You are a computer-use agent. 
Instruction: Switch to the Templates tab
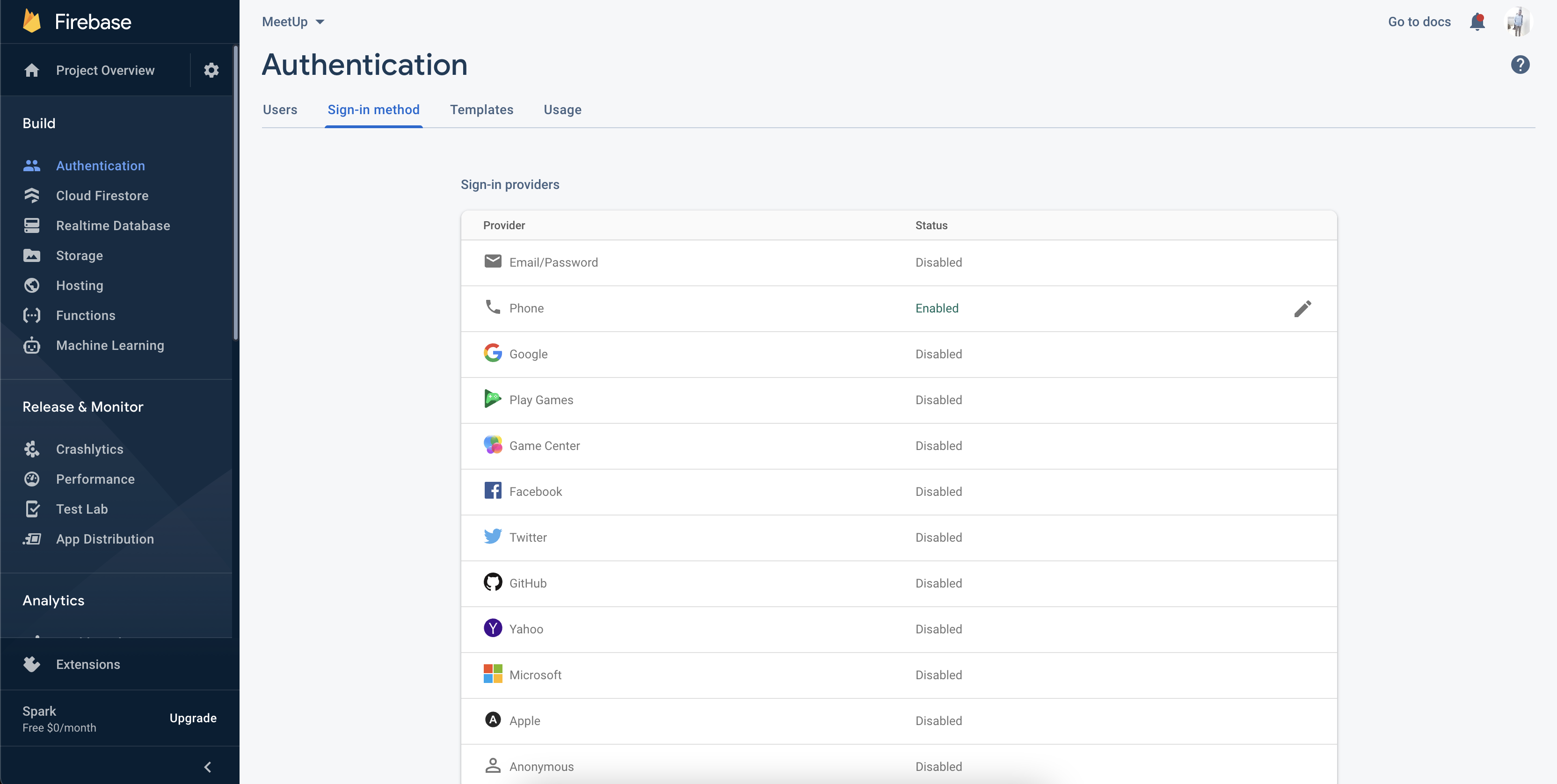click(481, 109)
